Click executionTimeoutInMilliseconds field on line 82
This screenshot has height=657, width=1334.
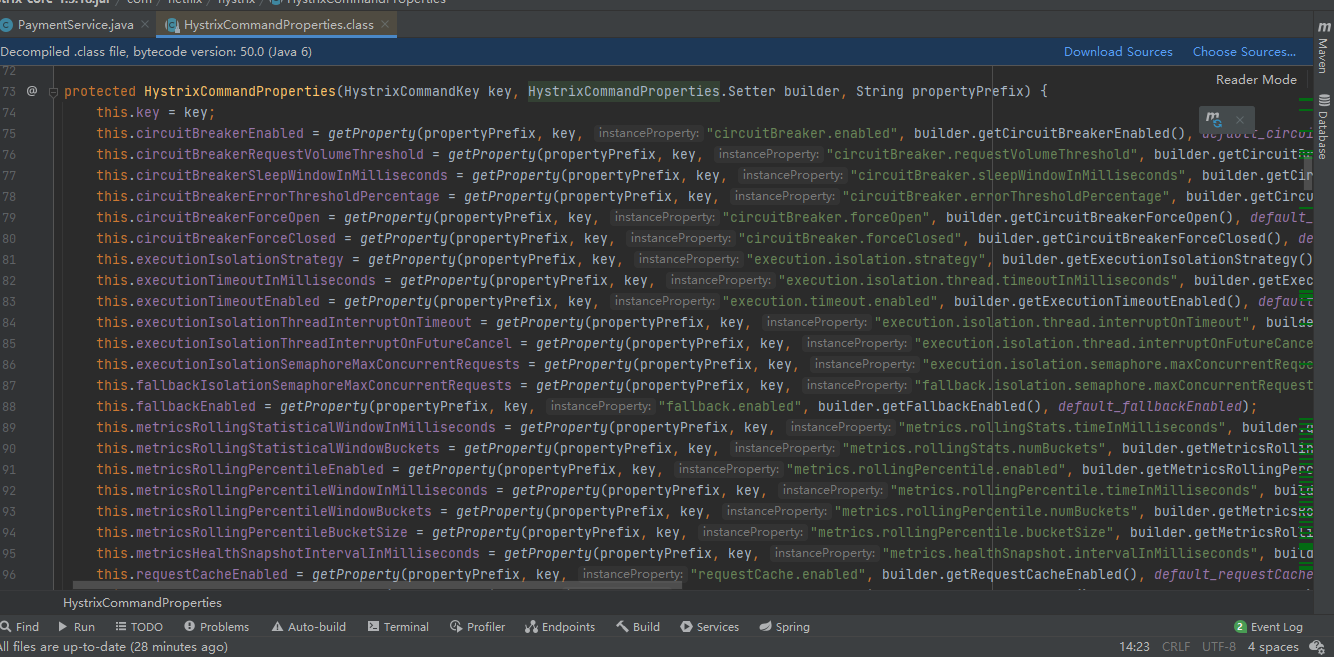pos(256,281)
